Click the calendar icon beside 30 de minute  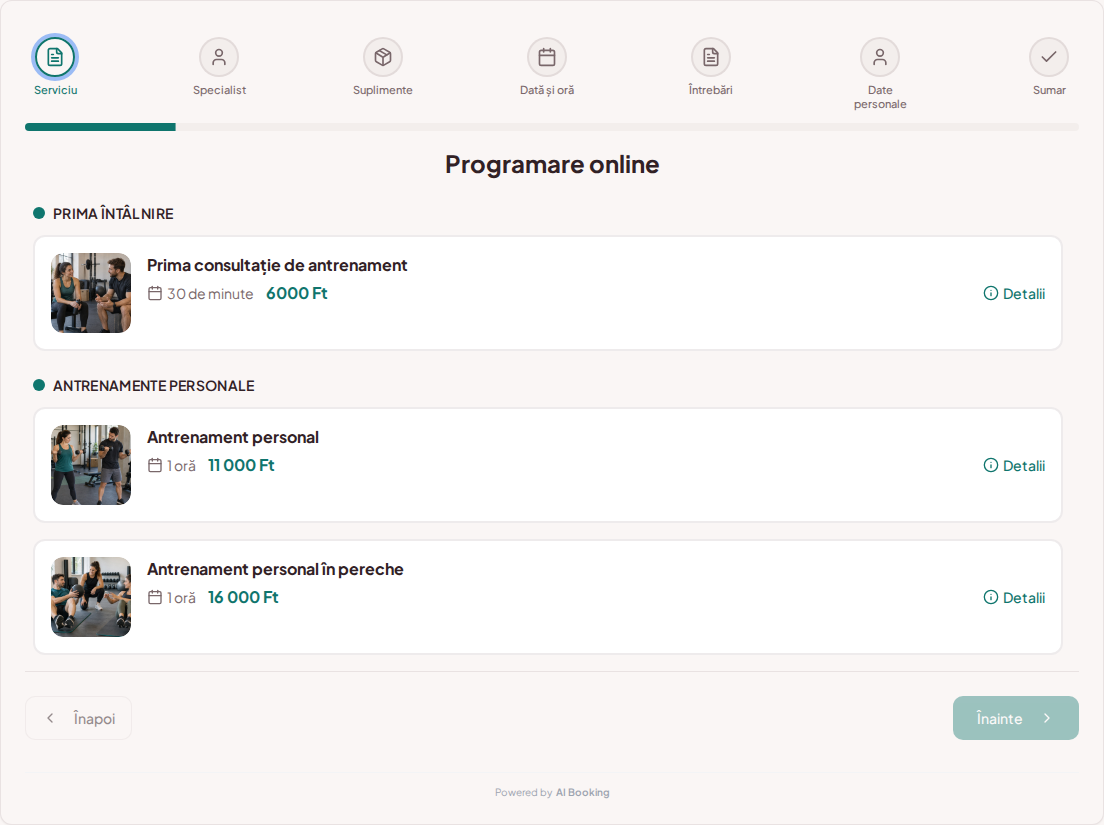click(x=155, y=294)
